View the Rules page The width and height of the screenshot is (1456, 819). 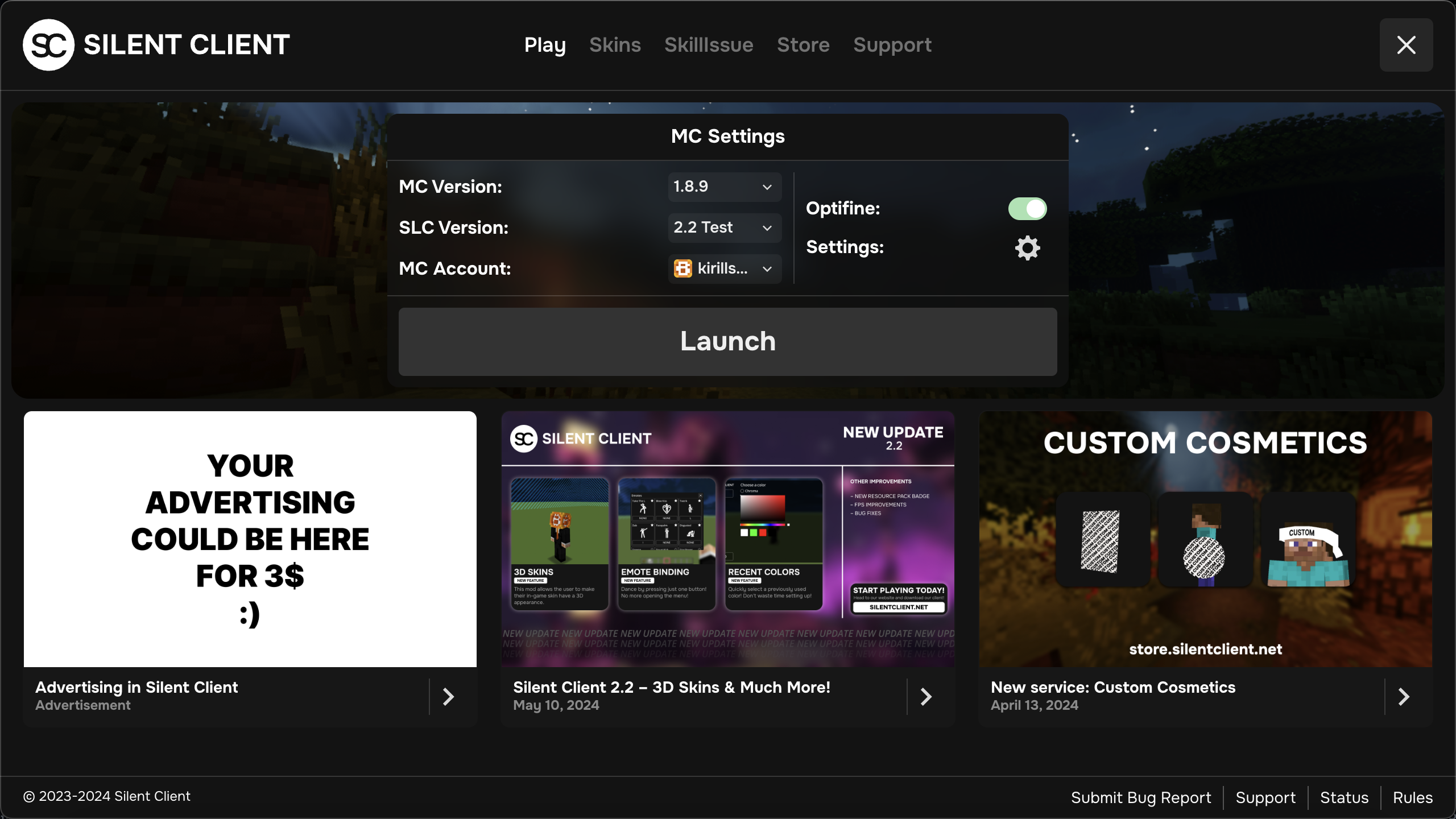[1412, 797]
